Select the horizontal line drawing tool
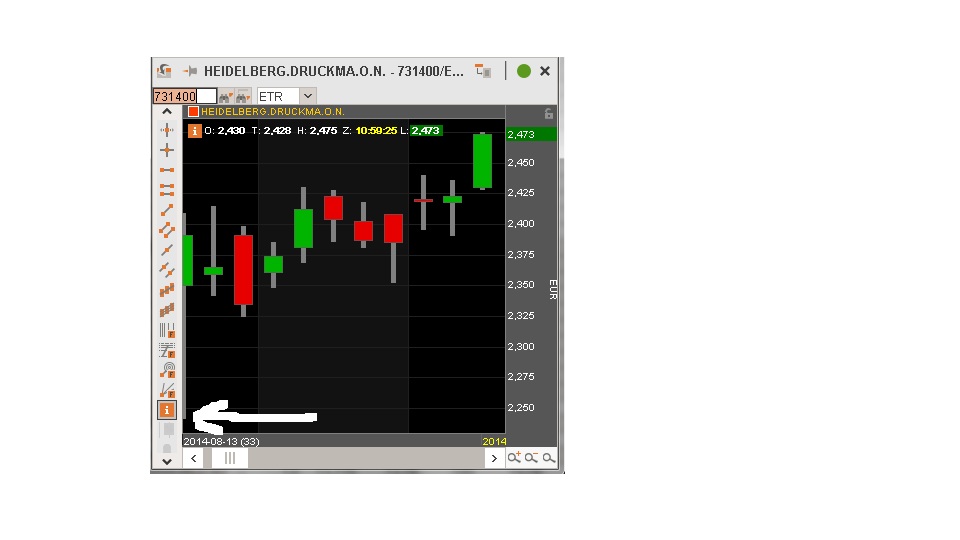 167,170
